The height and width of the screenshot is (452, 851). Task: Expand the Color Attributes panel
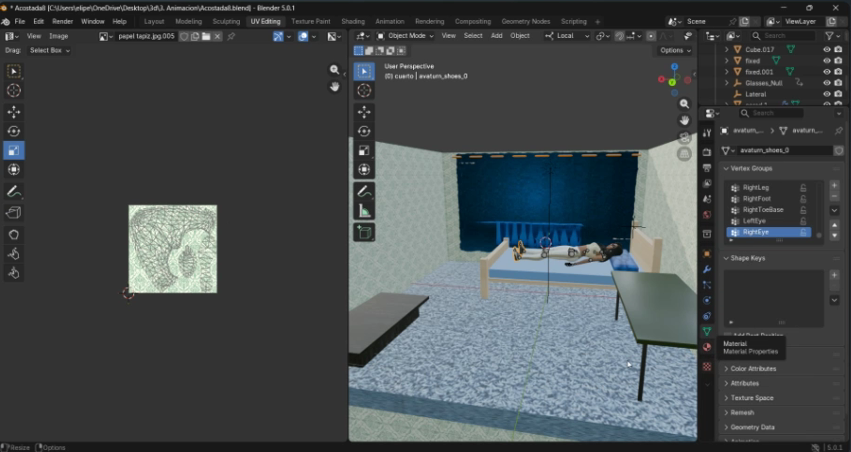pyautogui.click(x=753, y=369)
